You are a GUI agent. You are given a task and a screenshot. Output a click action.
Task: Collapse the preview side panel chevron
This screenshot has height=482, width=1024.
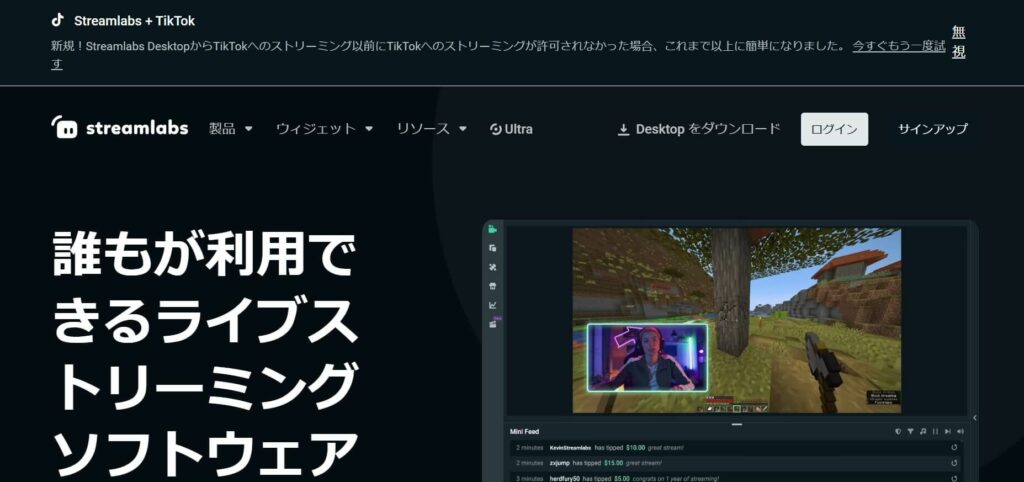tap(974, 418)
